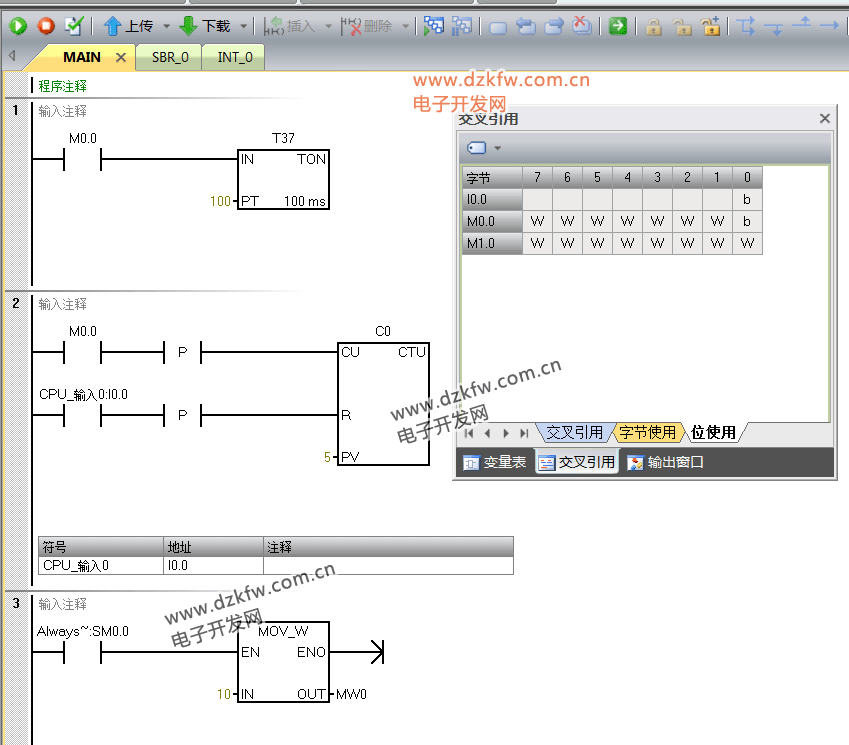The image size is (849, 745).
Task: Click the I0.0 address cell in symbol table
Action: click(x=212, y=565)
